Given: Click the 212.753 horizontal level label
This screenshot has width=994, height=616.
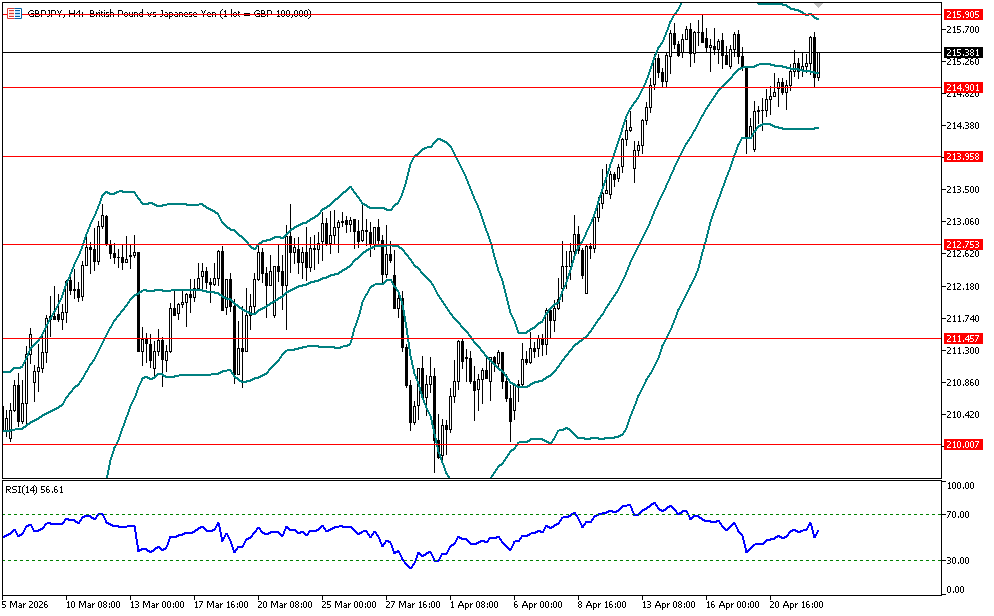Looking at the screenshot, I should [961, 245].
